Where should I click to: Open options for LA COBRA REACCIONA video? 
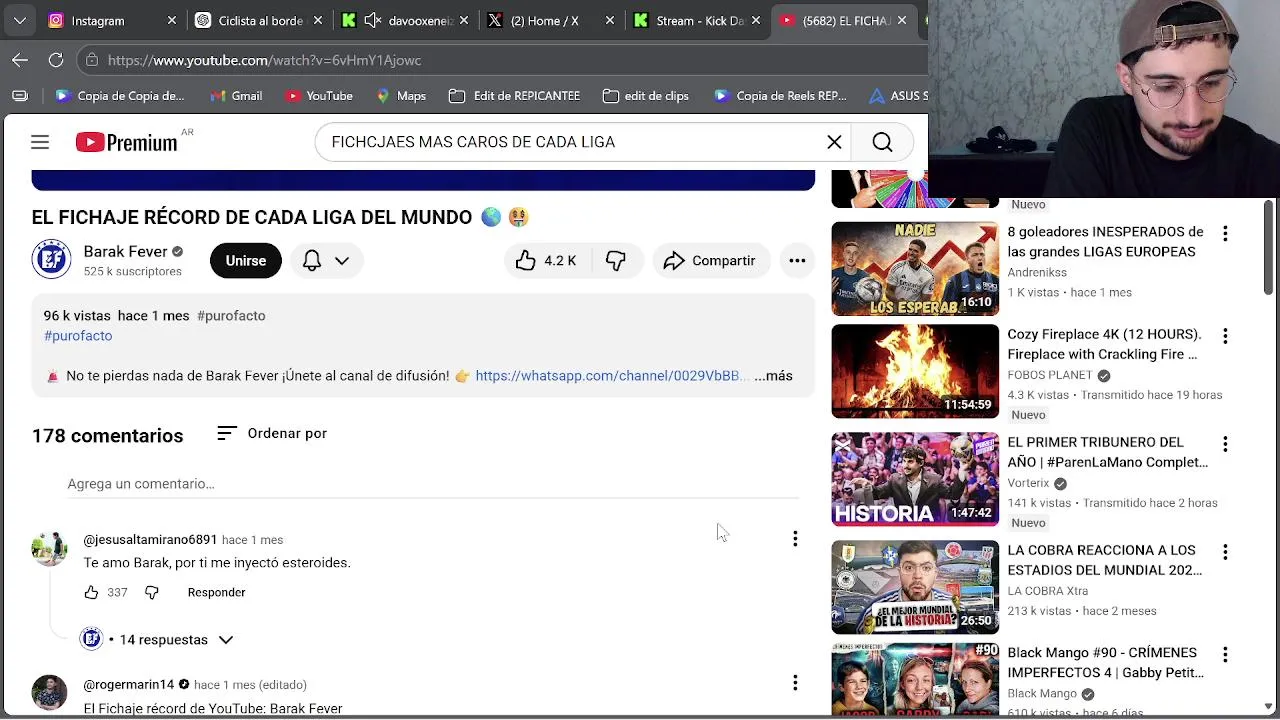tap(1225, 552)
